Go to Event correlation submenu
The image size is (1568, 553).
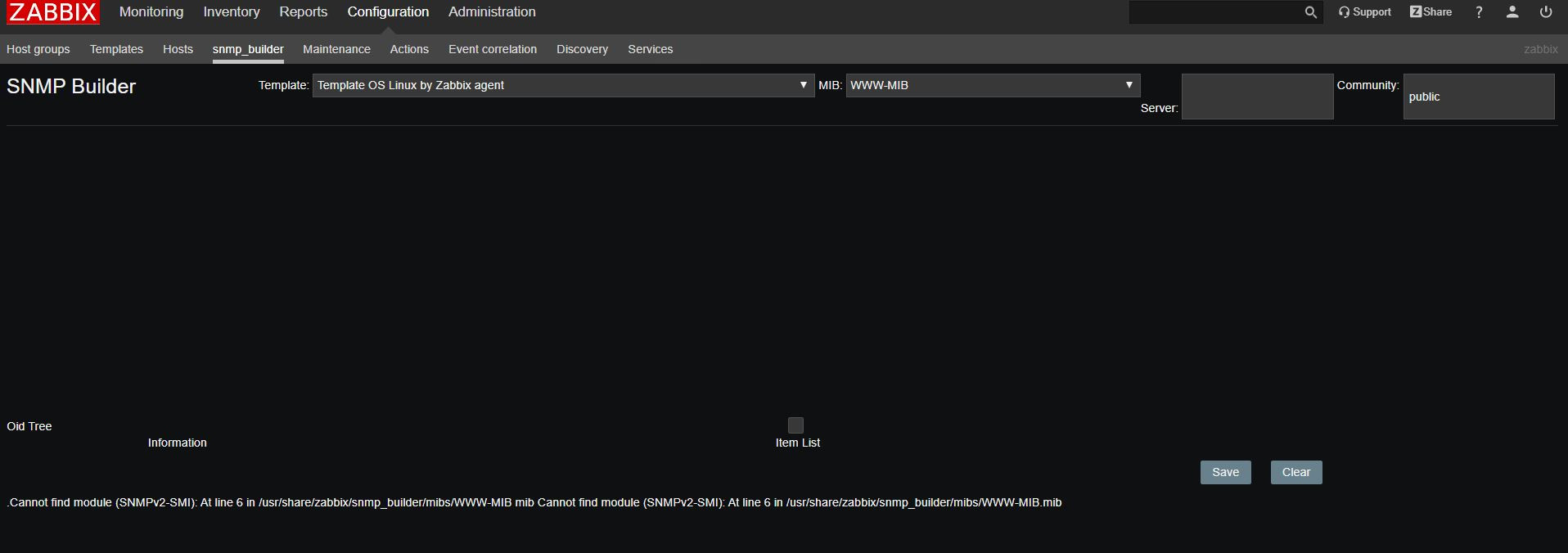click(x=493, y=49)
